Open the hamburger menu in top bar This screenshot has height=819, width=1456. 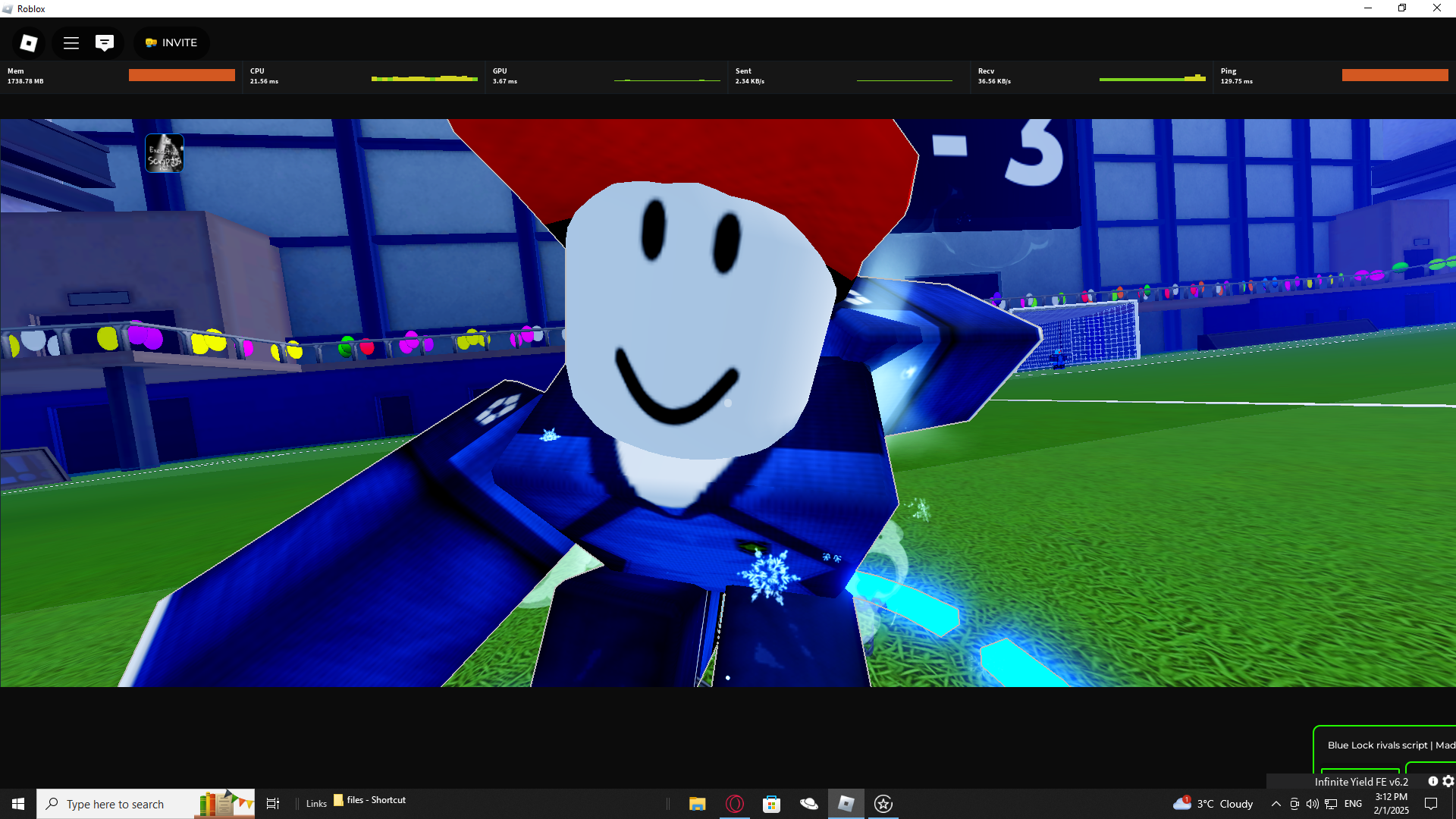[71, 43]
